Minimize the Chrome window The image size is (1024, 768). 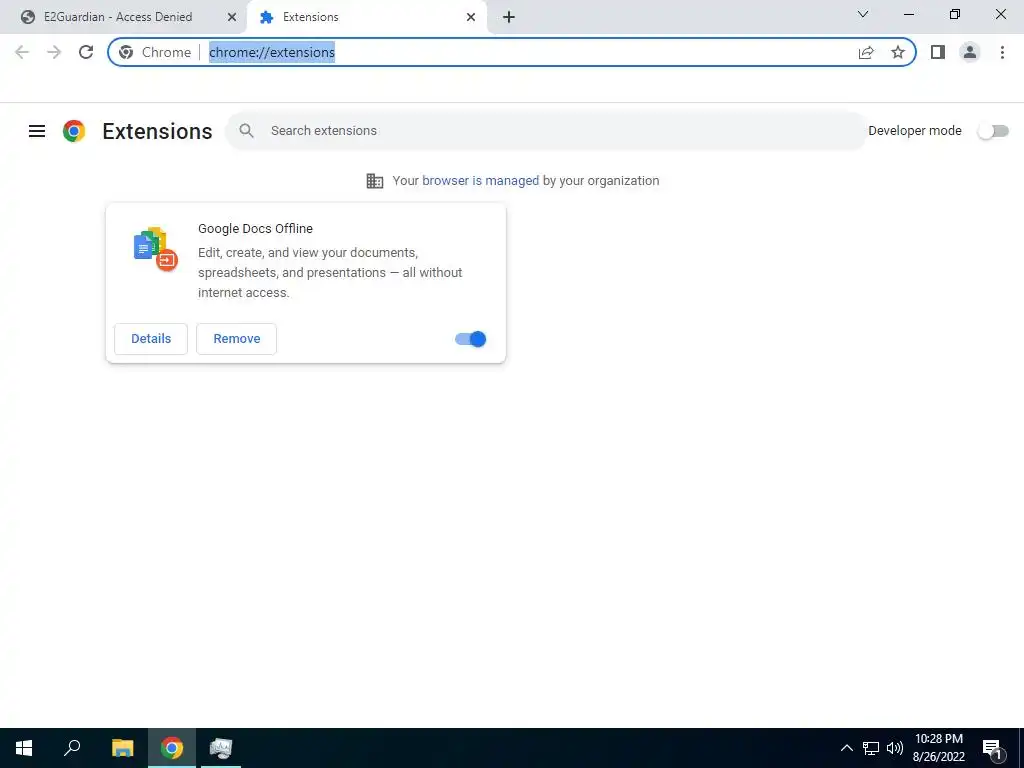point(909,14)
